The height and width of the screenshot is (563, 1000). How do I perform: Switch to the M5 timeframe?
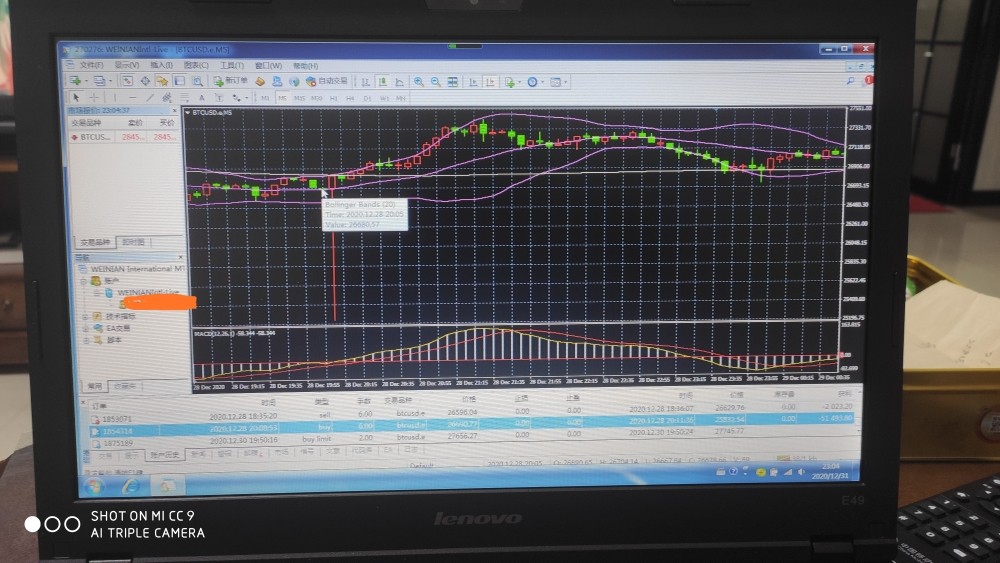click(282, 98)
